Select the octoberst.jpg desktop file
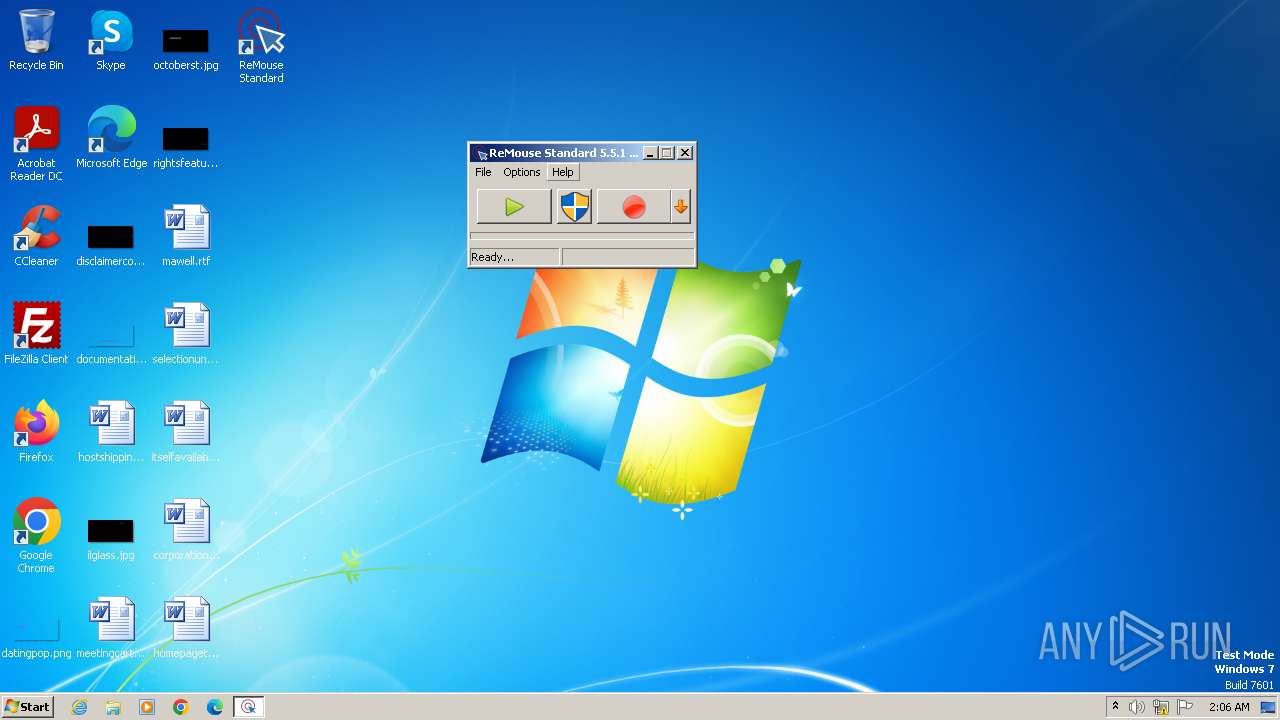The image size is (1280, 720). click(186, 48)
